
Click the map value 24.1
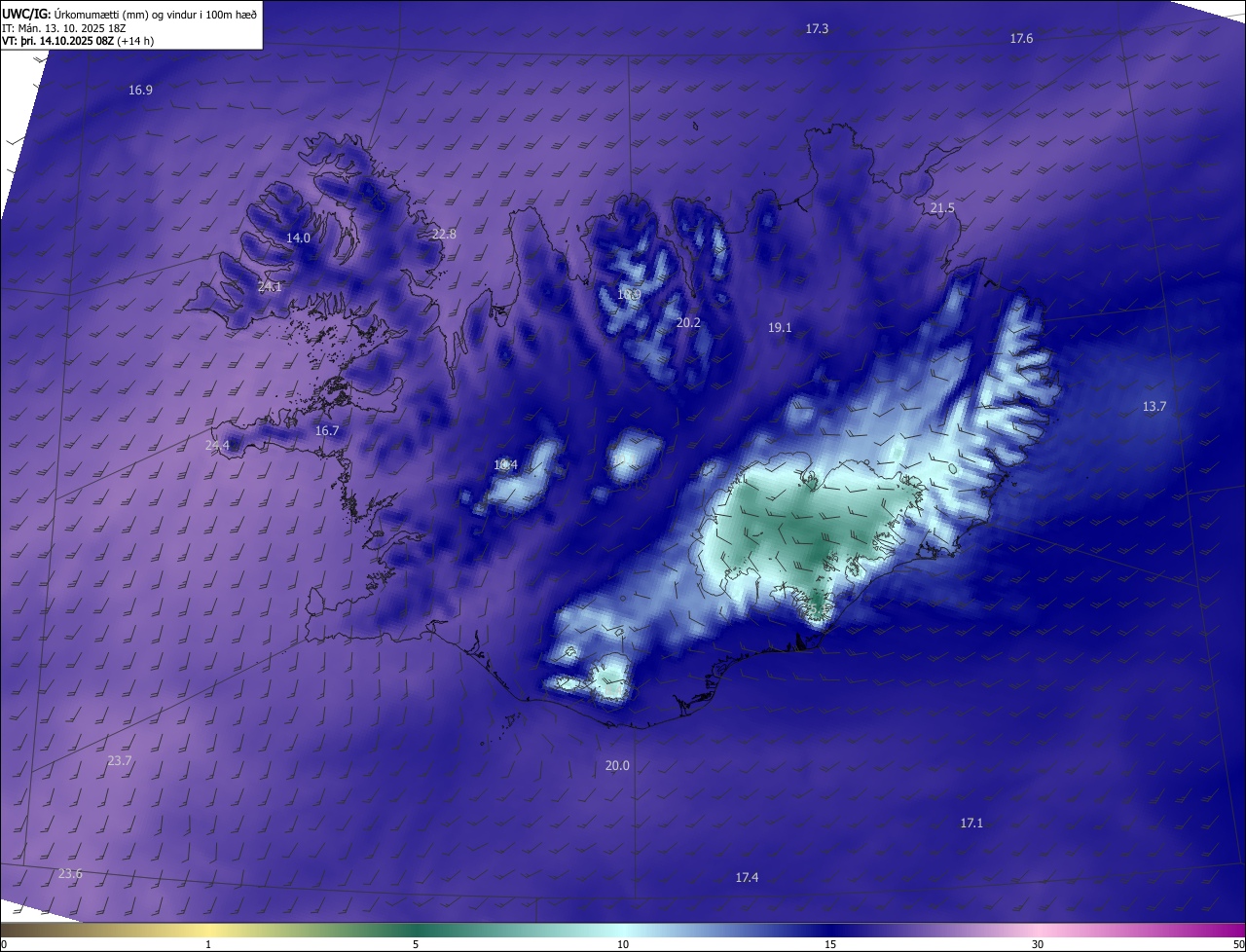[270, 287]
